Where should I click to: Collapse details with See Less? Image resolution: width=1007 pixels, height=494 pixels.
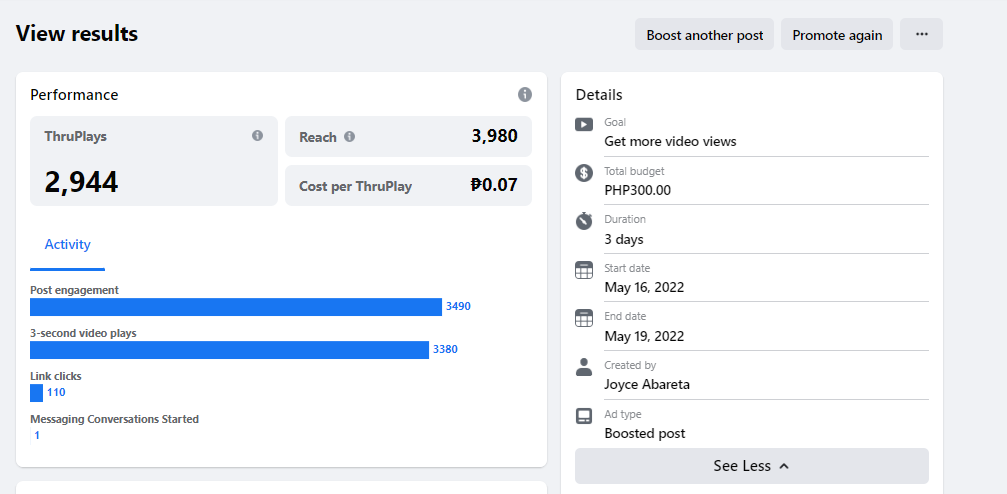coord(751,466)
